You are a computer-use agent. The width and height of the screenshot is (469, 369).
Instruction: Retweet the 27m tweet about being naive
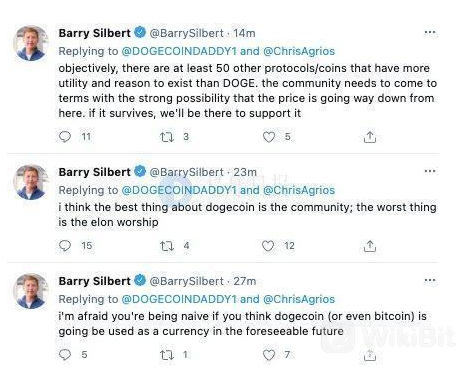click(x=167, y=355)
